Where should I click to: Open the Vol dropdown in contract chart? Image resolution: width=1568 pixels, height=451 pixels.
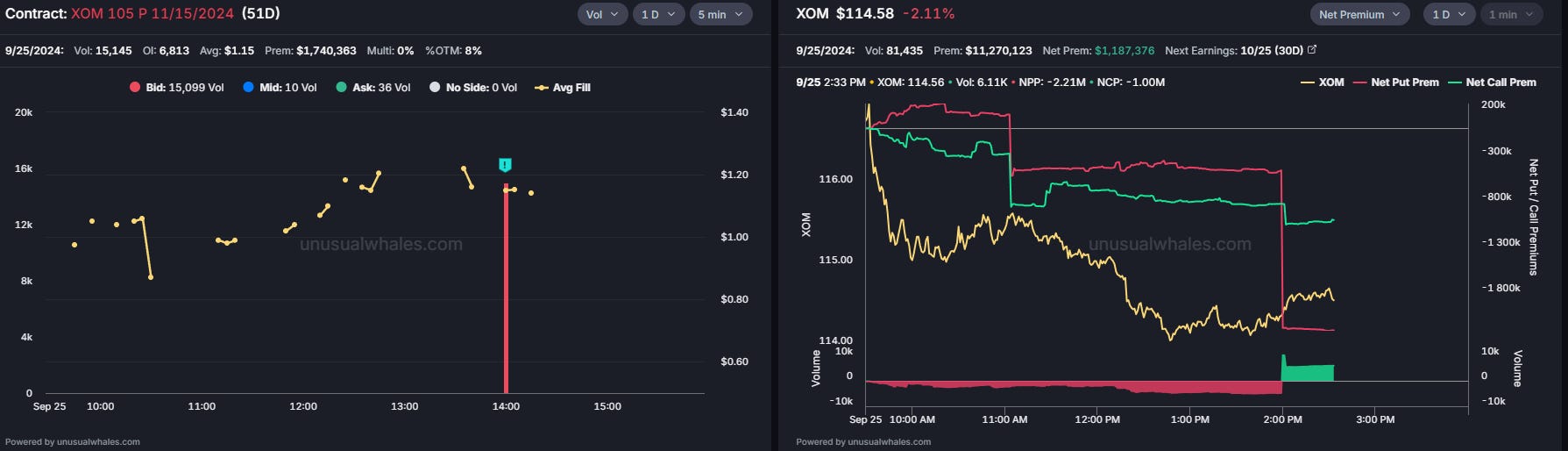click(602, 15)
